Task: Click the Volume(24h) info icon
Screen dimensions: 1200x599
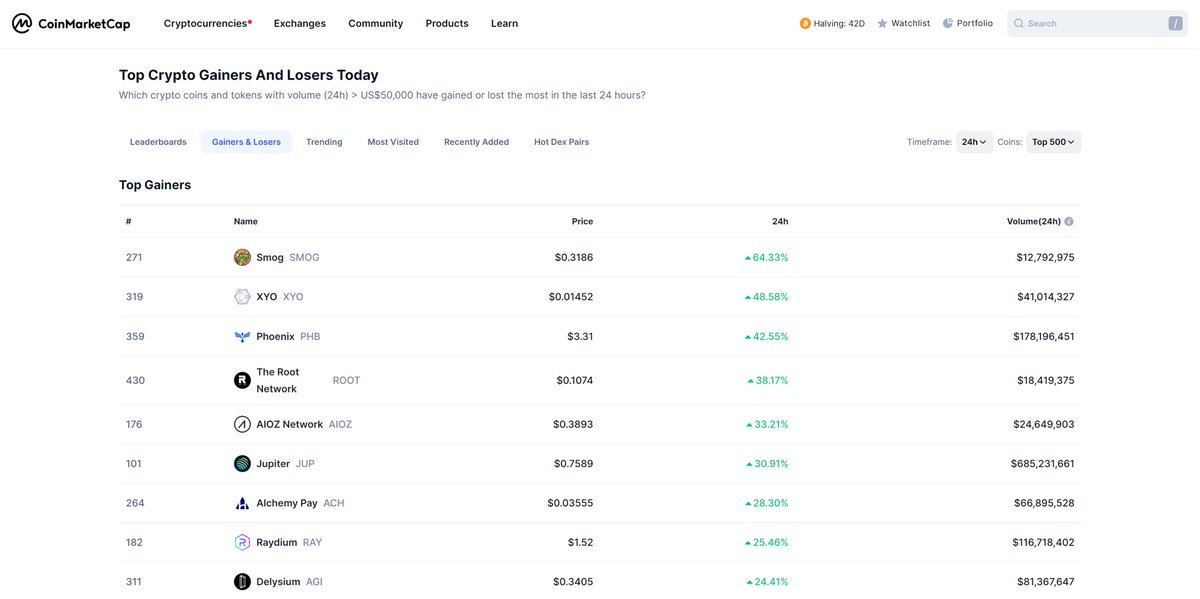Action: pyautogui.click(x=1069, y=222)
